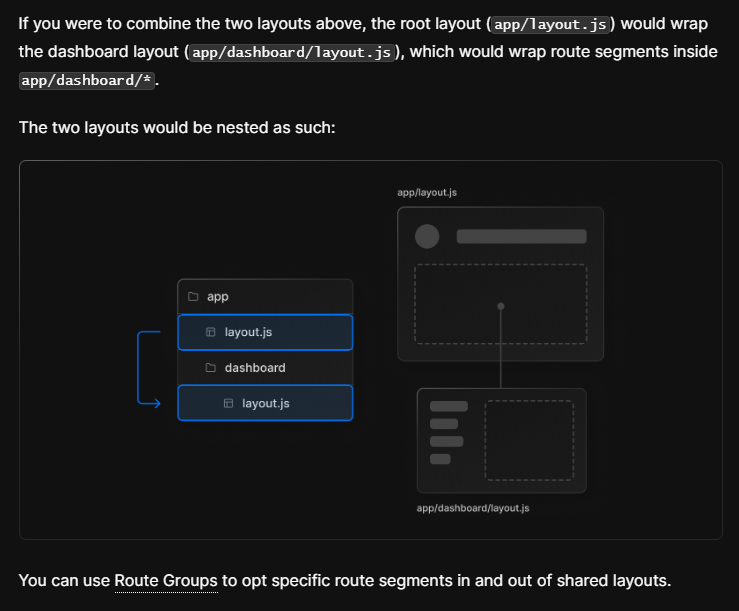Click inline code 'app/layout.js' in paragraph

pyautogui.click(x=550, y=24)
